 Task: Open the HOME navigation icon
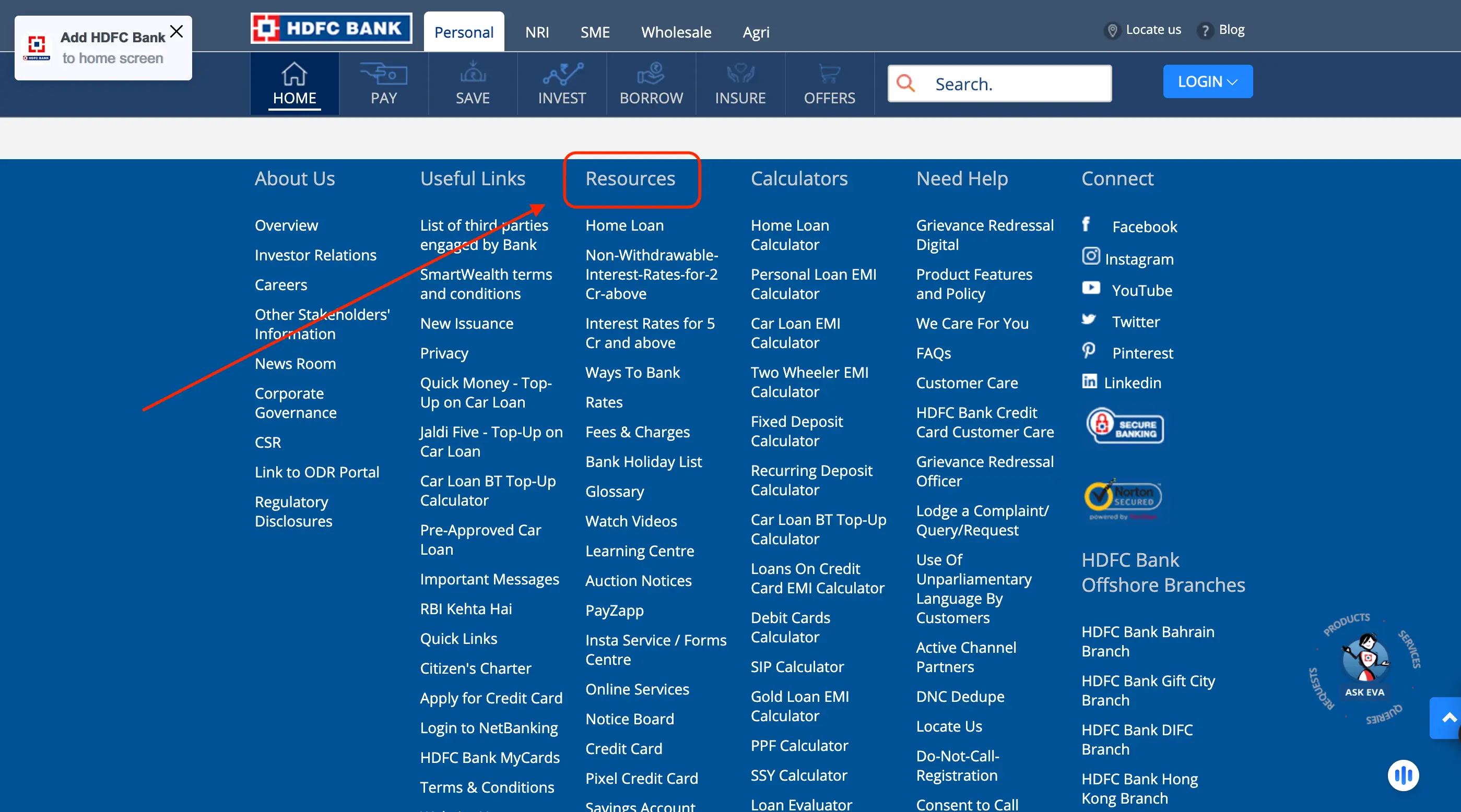[x=294, y=75]
